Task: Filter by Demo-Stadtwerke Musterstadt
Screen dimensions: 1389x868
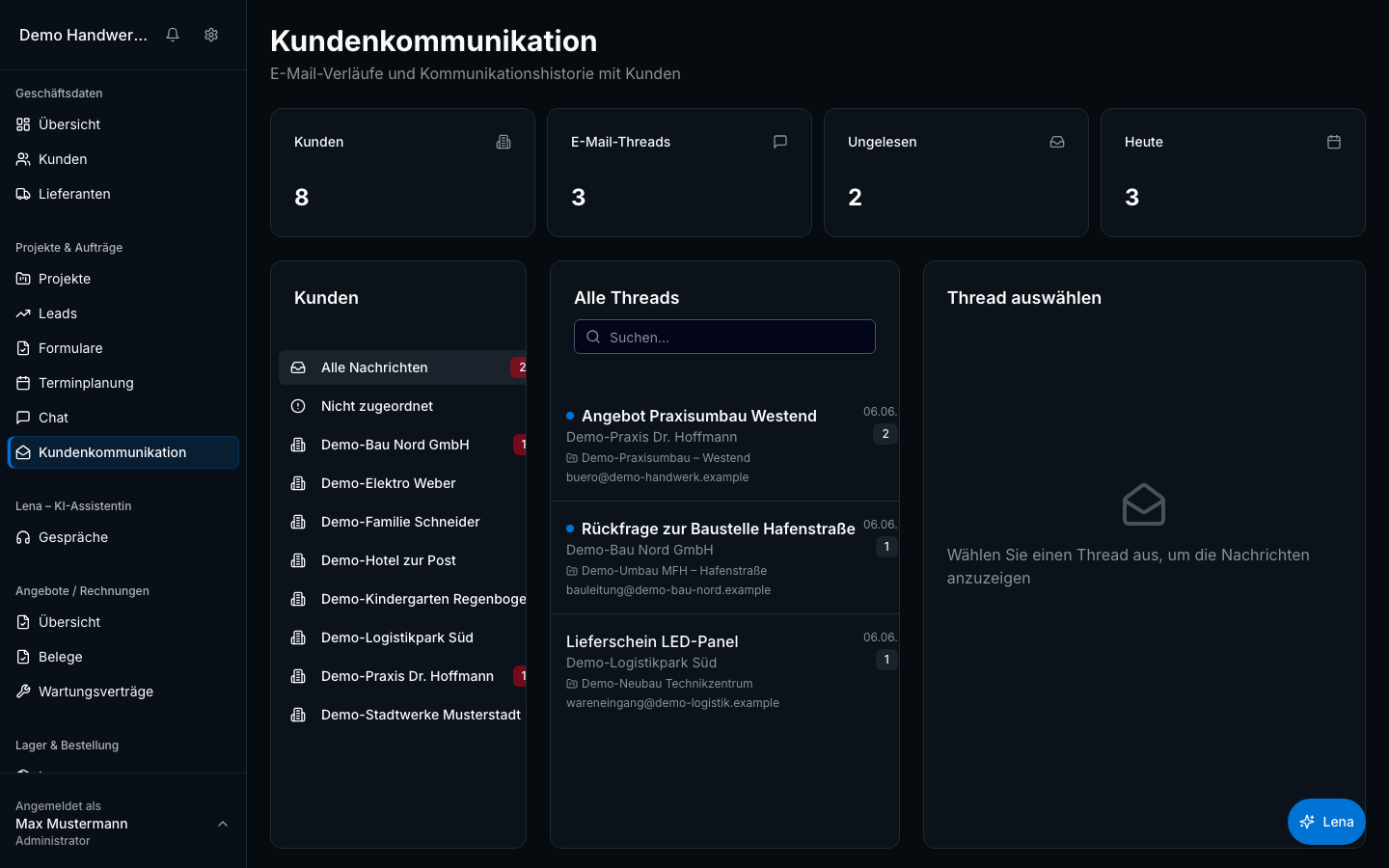Action: tap(402, 715)
